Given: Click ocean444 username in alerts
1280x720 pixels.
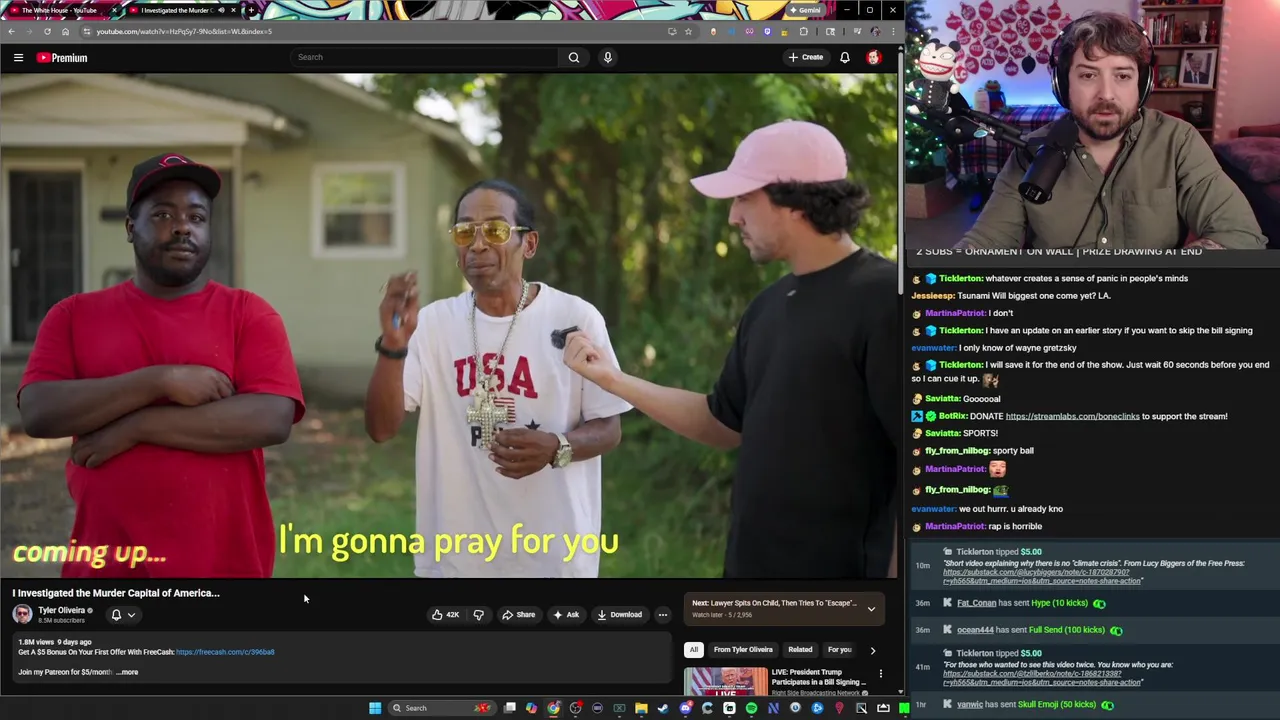Looking at the screenshot, I should click(x=975, y=630).
